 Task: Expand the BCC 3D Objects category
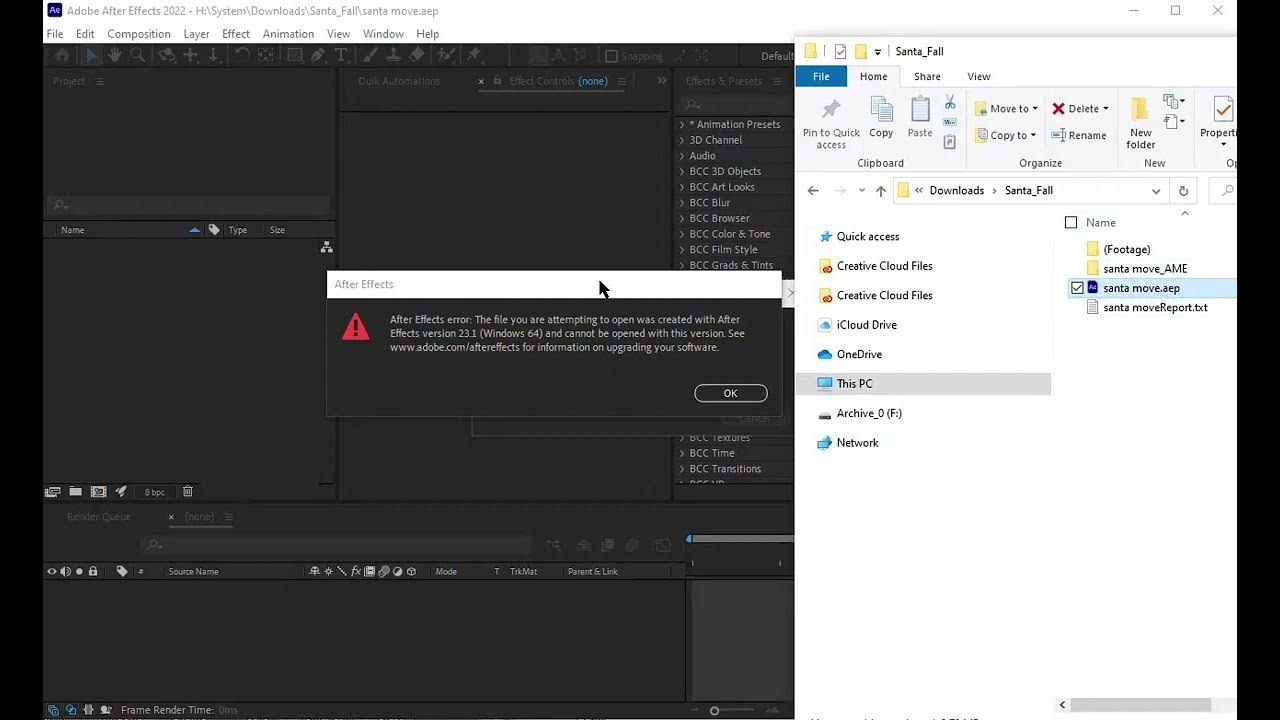point(682,171)
